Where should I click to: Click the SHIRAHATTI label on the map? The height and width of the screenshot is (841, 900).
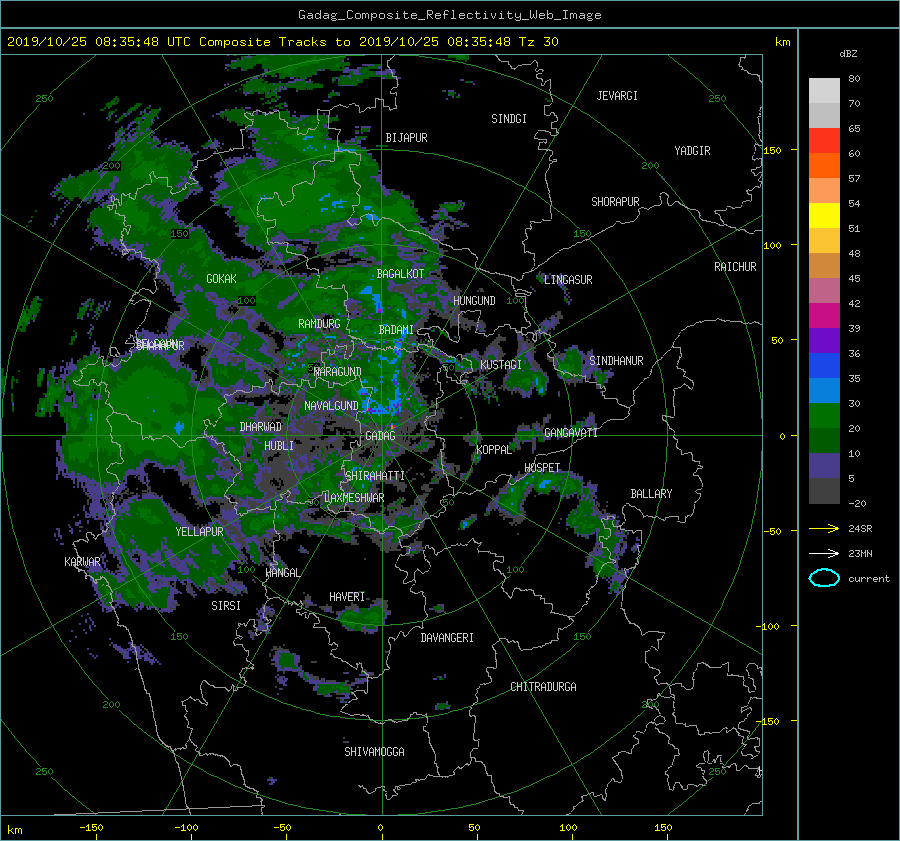click(x=375, y=476)
